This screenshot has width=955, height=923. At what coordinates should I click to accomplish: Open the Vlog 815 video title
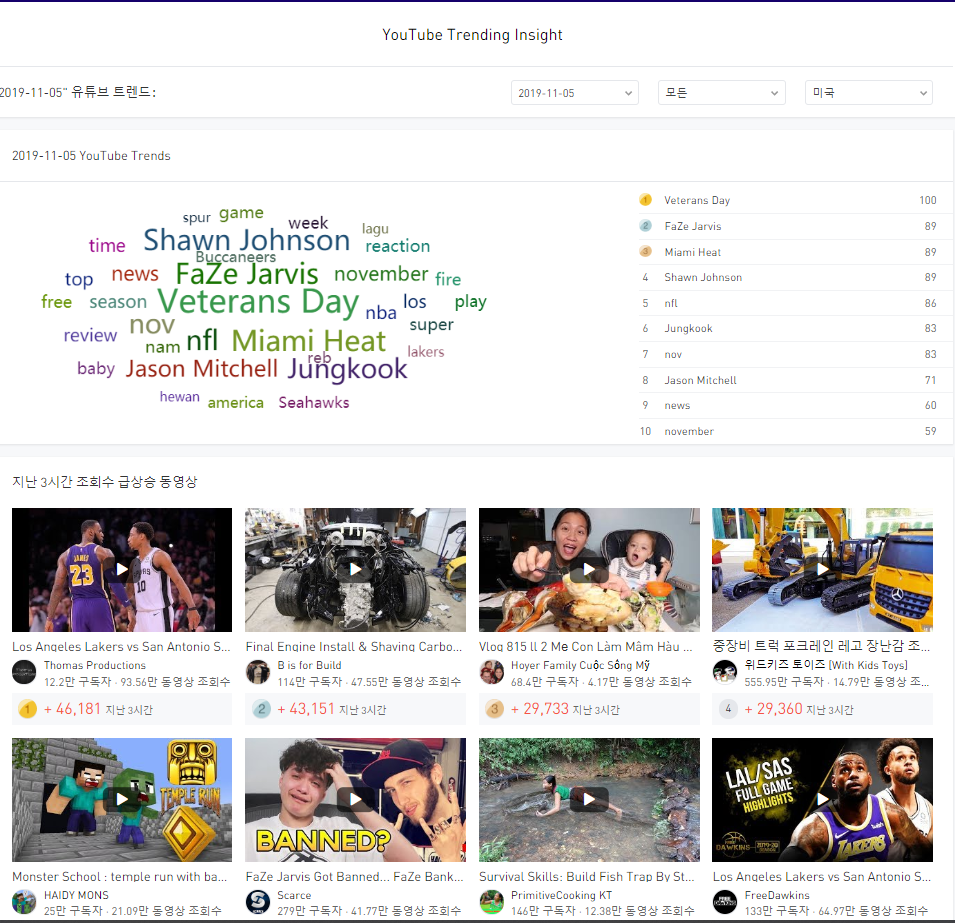(x=585, y=647)
